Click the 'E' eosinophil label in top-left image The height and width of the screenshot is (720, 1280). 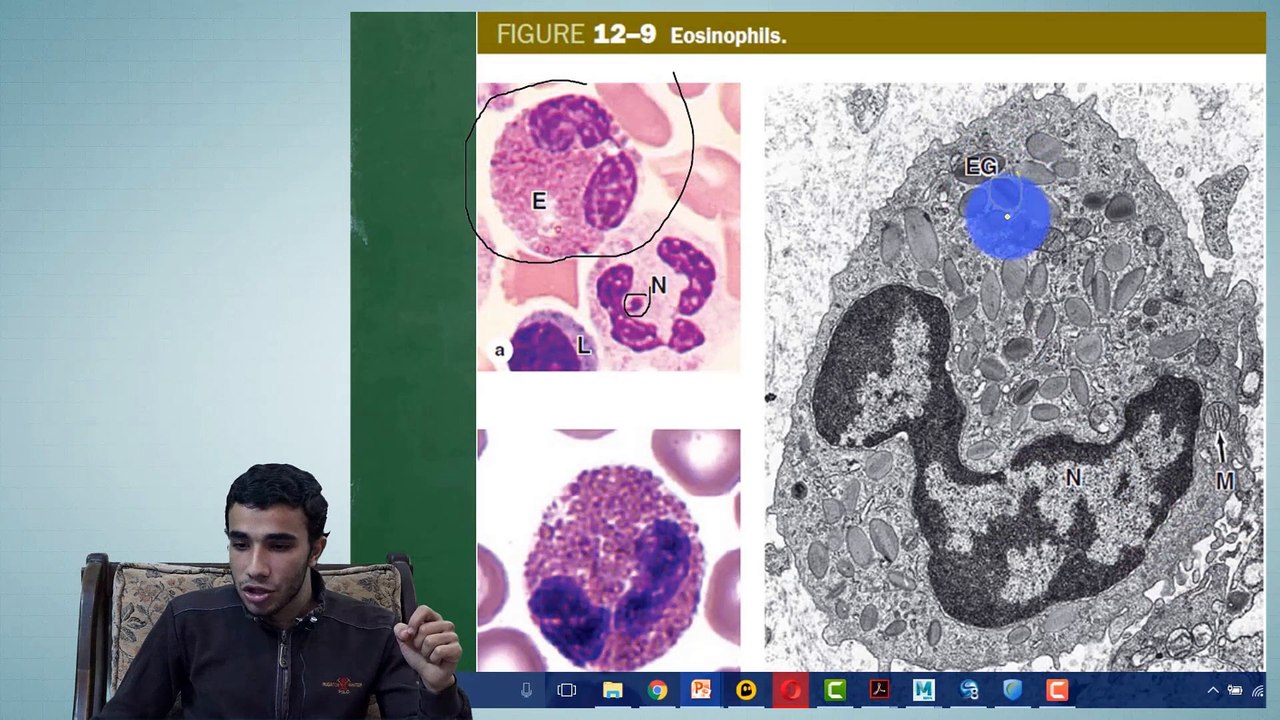(x=539, y=202)
